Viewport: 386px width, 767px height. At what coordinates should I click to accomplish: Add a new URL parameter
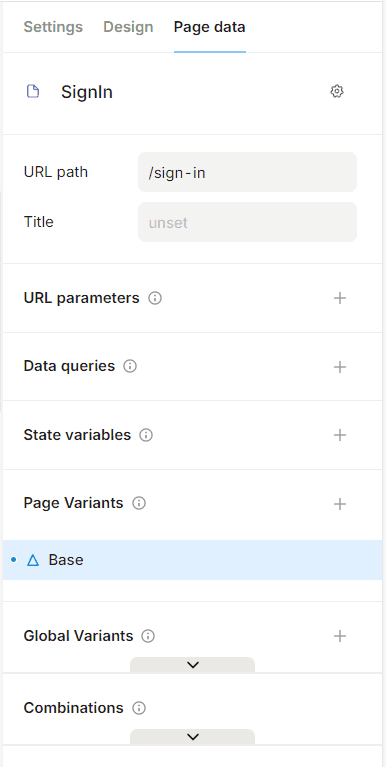point(340,298)
